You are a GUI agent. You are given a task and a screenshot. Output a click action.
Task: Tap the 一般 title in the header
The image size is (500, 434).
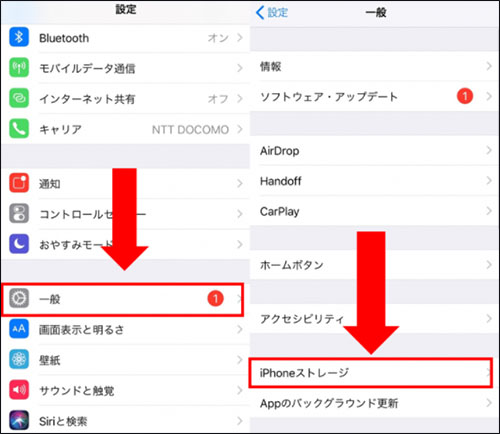376,13
